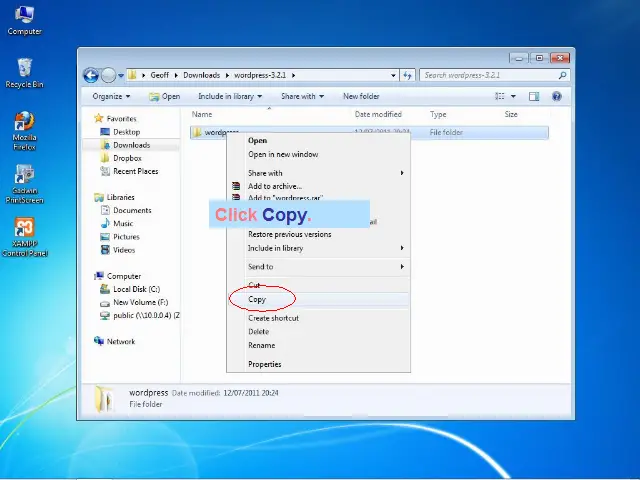Open XAMPP Control Panel shortcut
Screen dimensions: 640x480
tap(24, 237)
